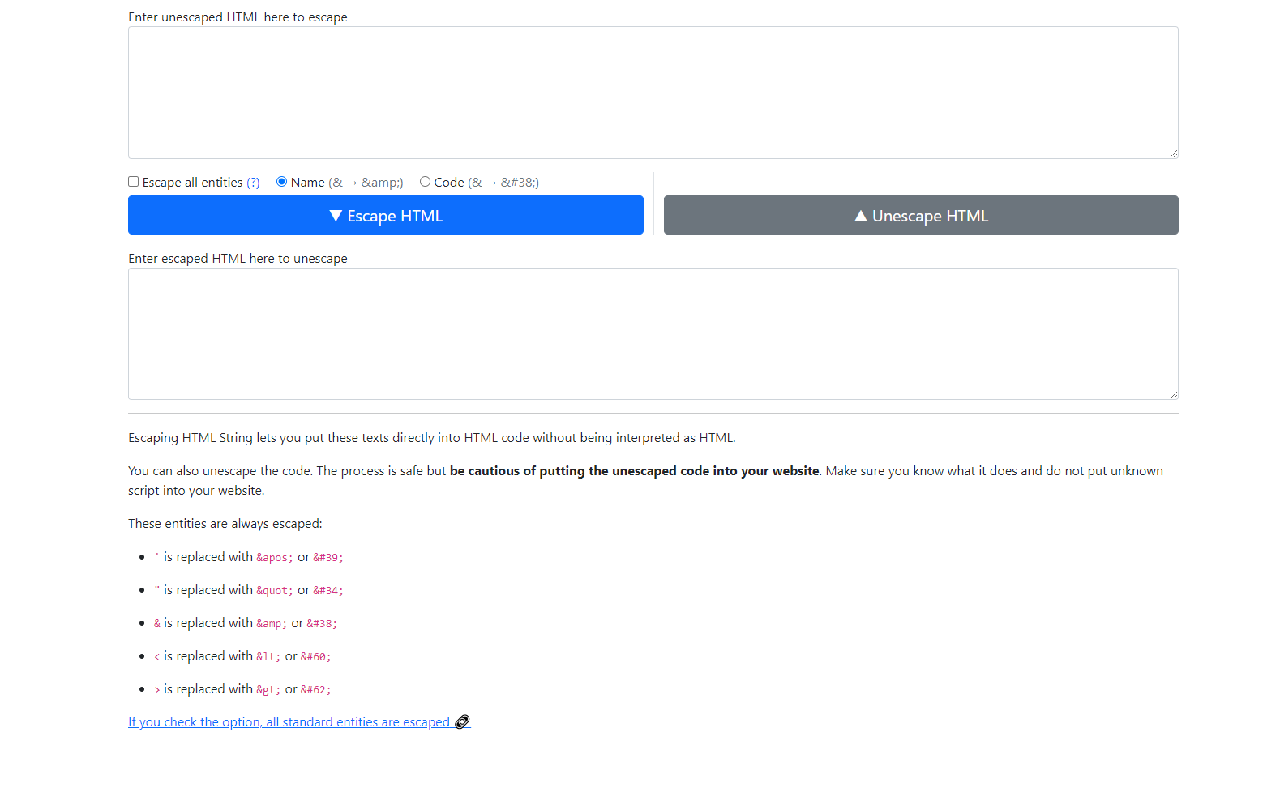Click the resize grip of escaped HTML textarea
The height and width of the screenshot is (800, 1280).
coord(1173,394)
